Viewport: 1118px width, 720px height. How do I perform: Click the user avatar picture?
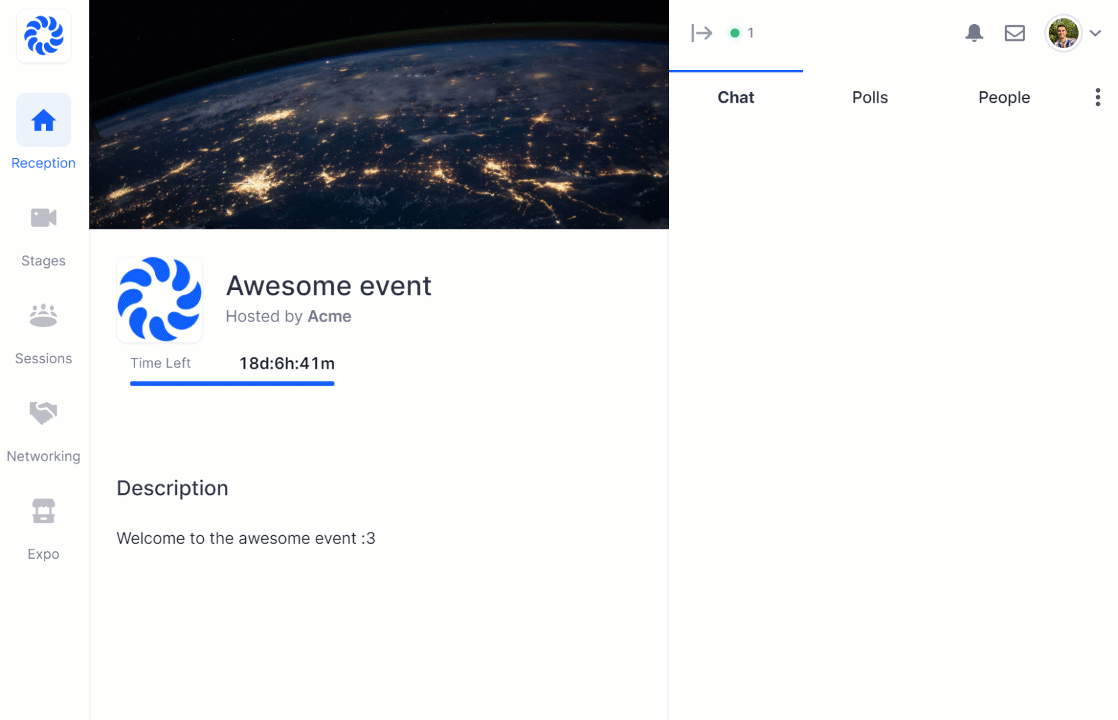1063,33
